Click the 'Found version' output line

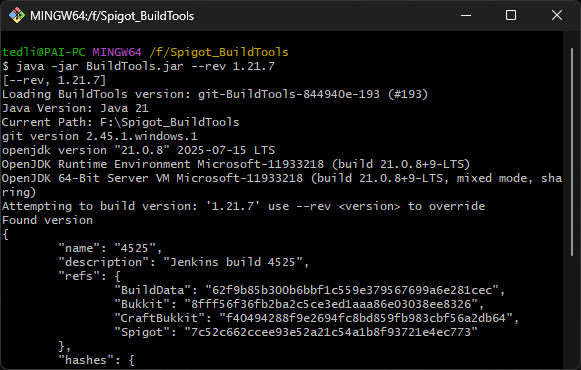[x=47, y=220]
